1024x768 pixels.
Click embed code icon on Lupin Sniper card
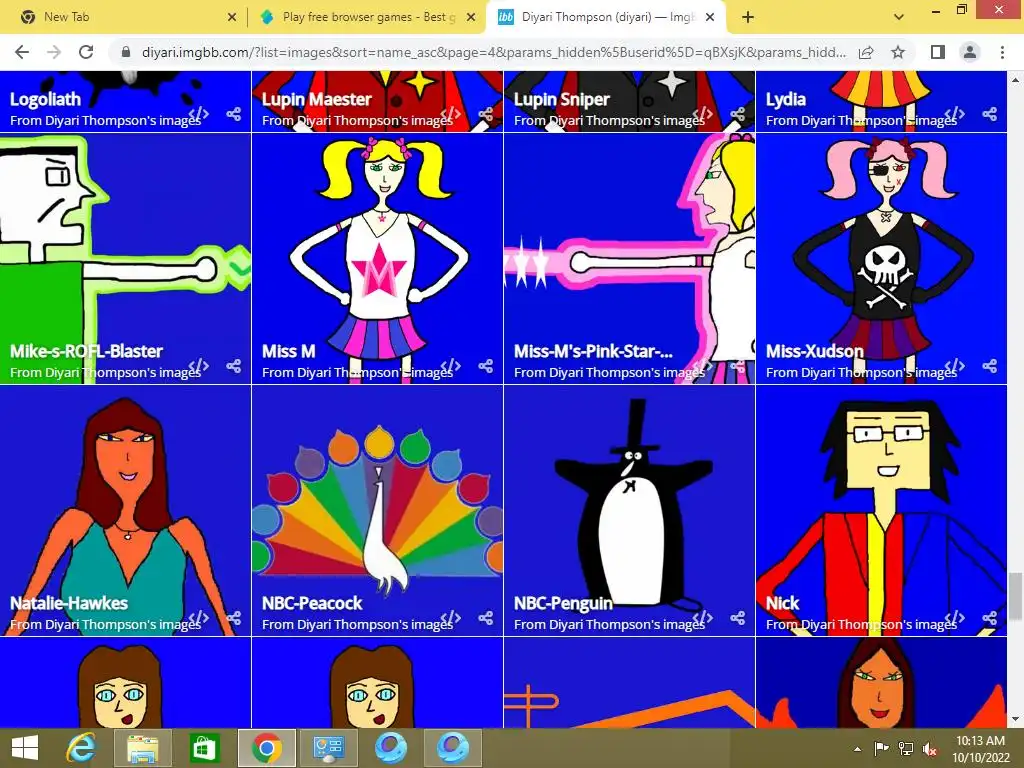tap(703, 114)
